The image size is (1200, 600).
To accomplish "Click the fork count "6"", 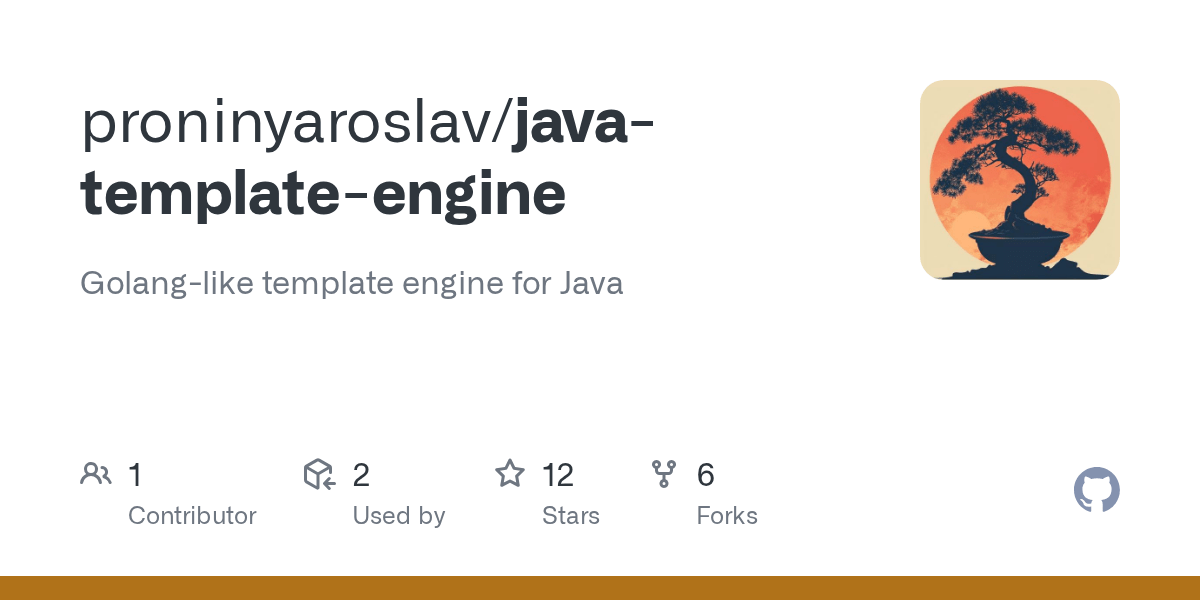I will [705, 475].
